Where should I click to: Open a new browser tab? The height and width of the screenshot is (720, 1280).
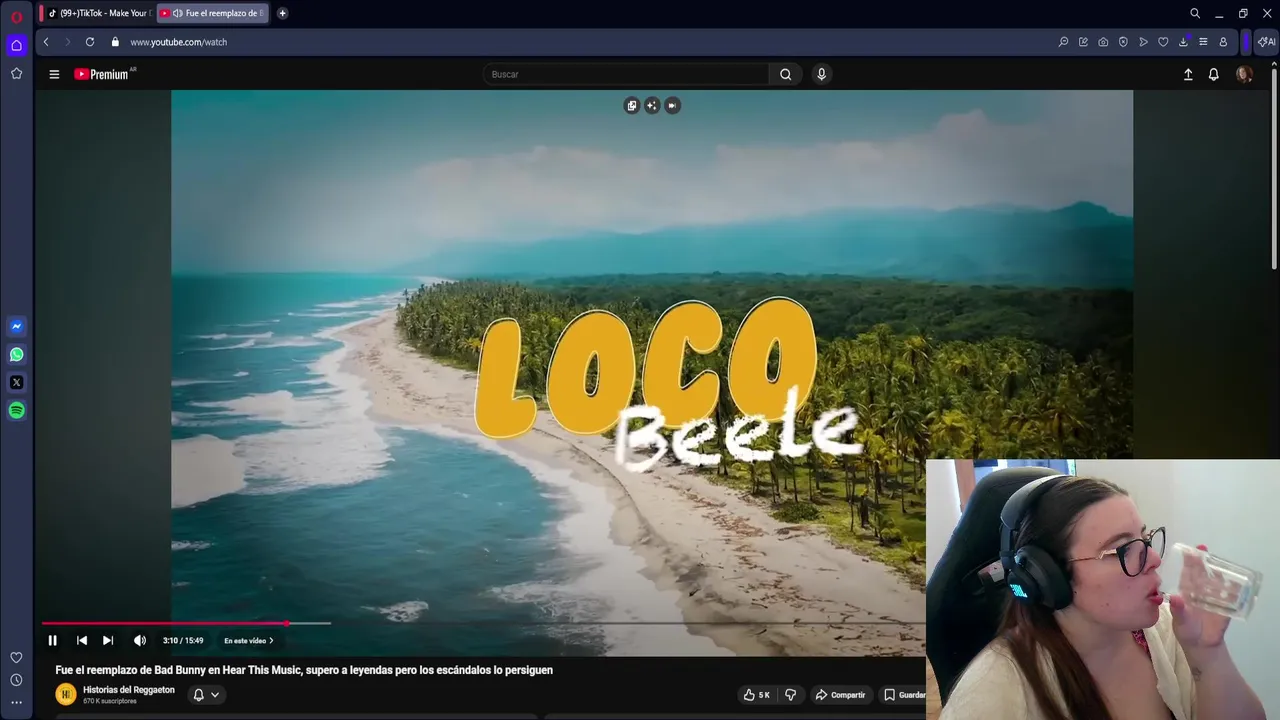click(x=282, y=13)
